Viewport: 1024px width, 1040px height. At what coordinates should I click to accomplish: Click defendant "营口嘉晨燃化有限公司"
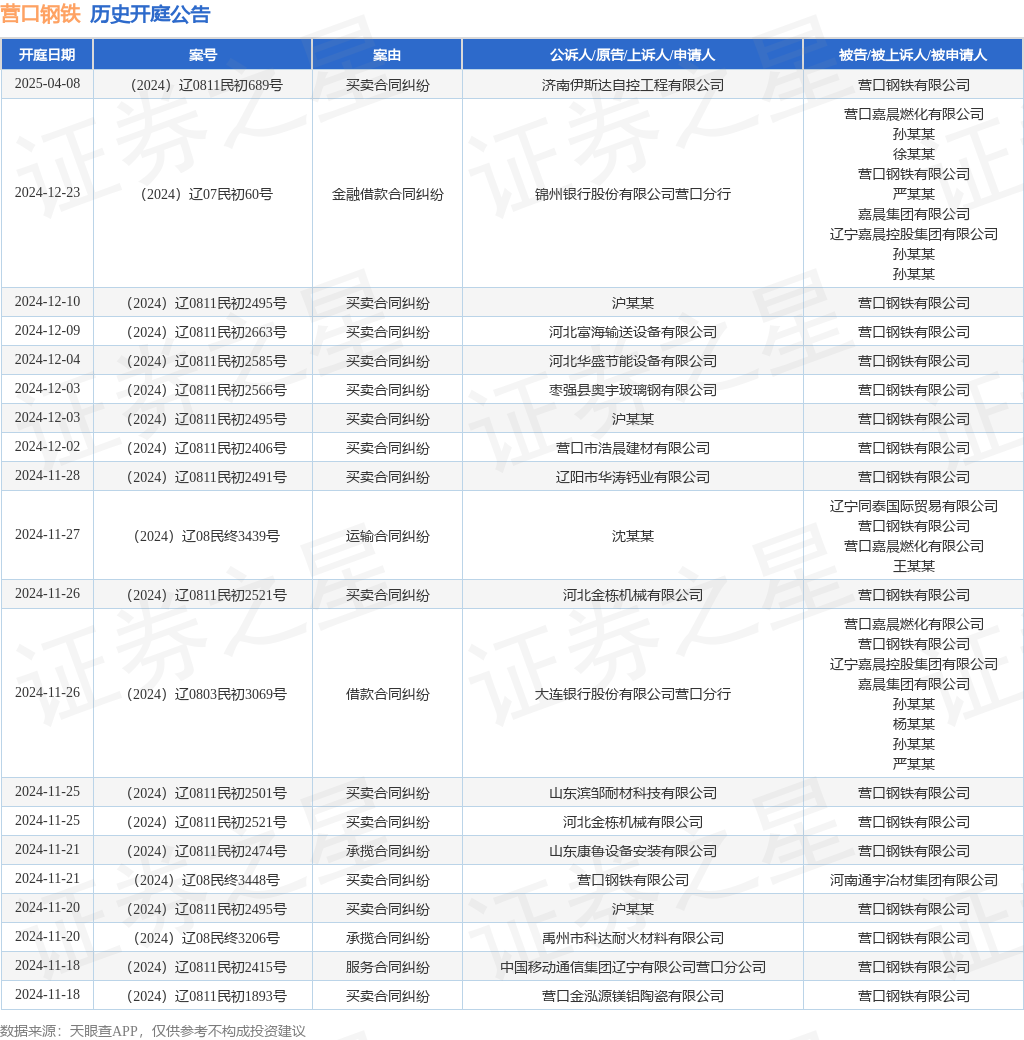click(x=913, y=113)
